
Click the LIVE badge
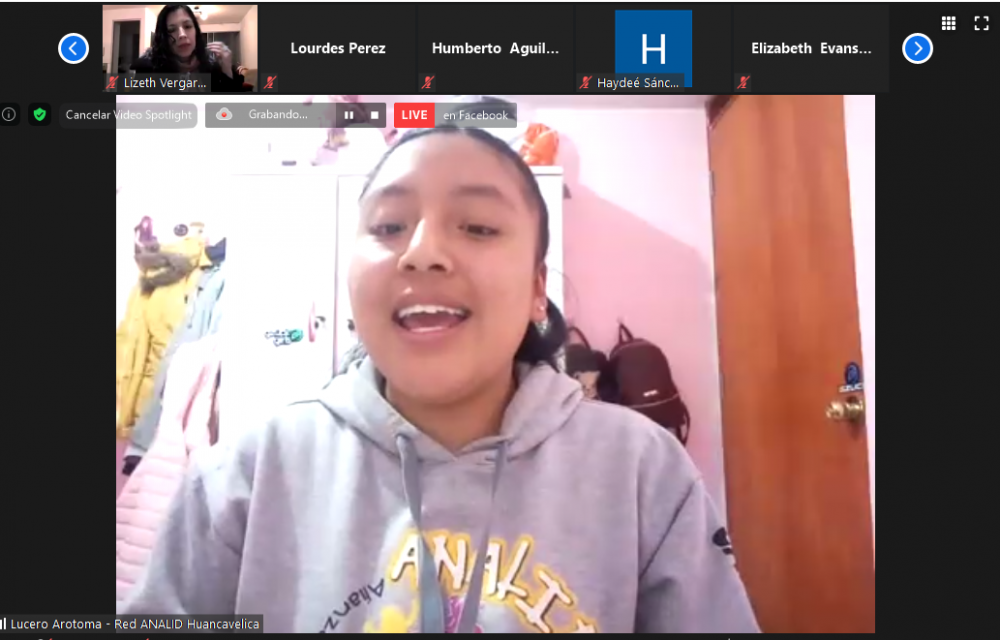click(x=414, y=115)
